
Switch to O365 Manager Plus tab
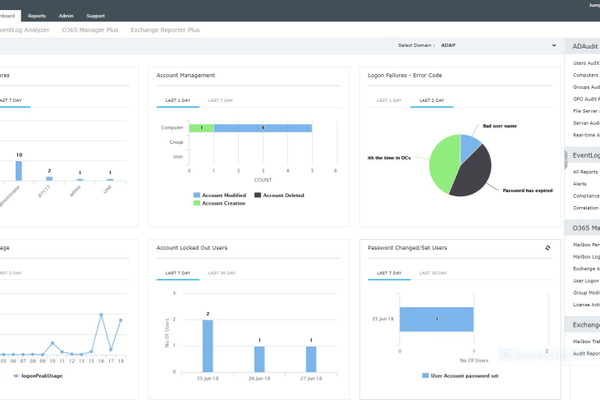click(x=90, y=30)
